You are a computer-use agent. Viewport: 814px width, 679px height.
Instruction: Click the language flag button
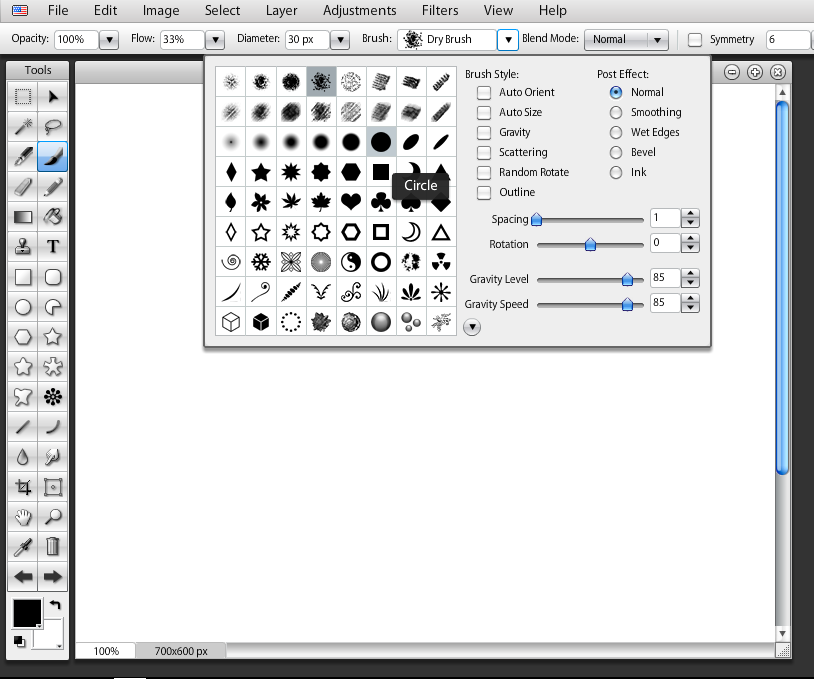point(20,10)
